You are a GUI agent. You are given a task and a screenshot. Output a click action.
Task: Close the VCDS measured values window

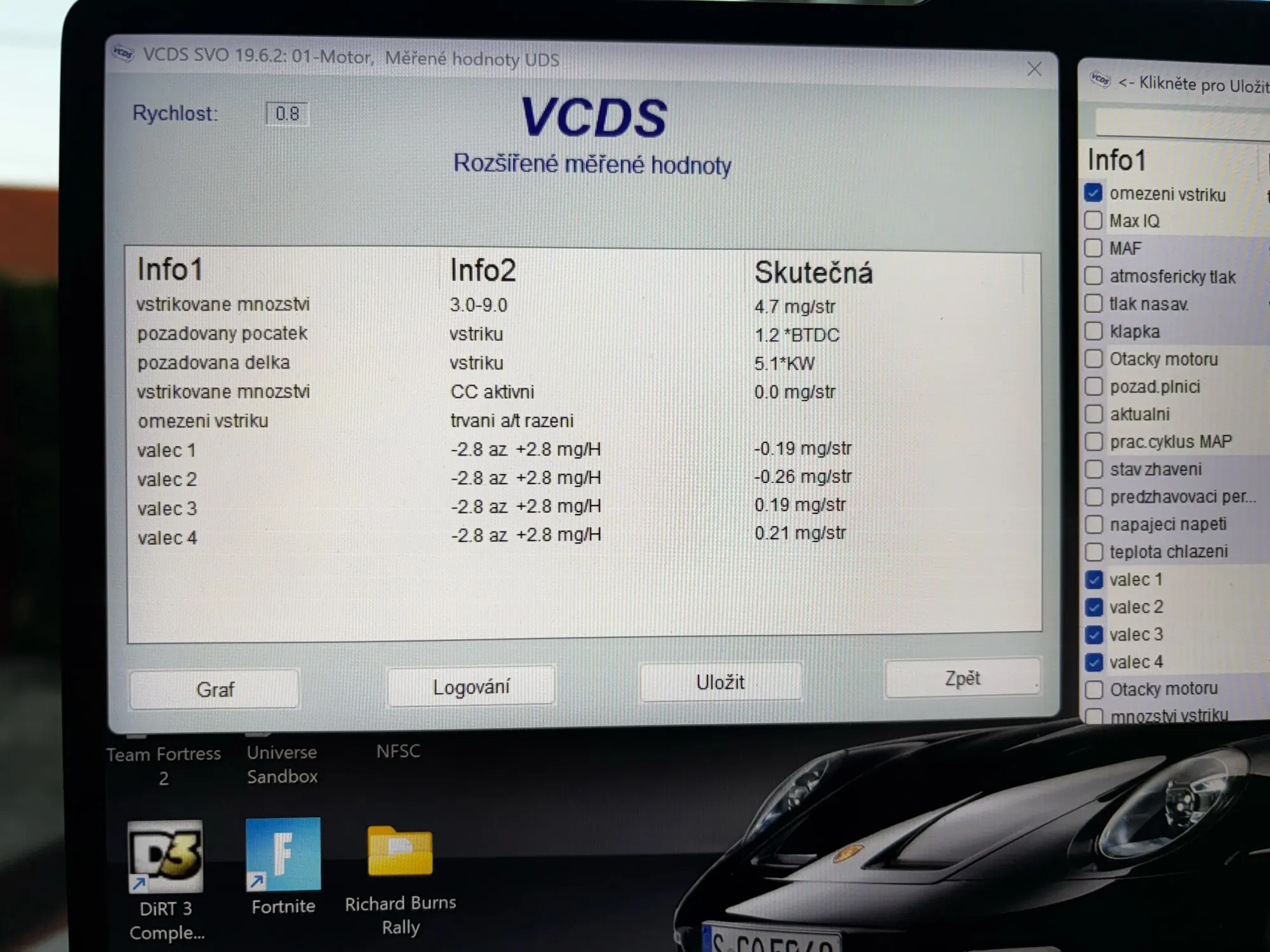tap(1034, 69)
